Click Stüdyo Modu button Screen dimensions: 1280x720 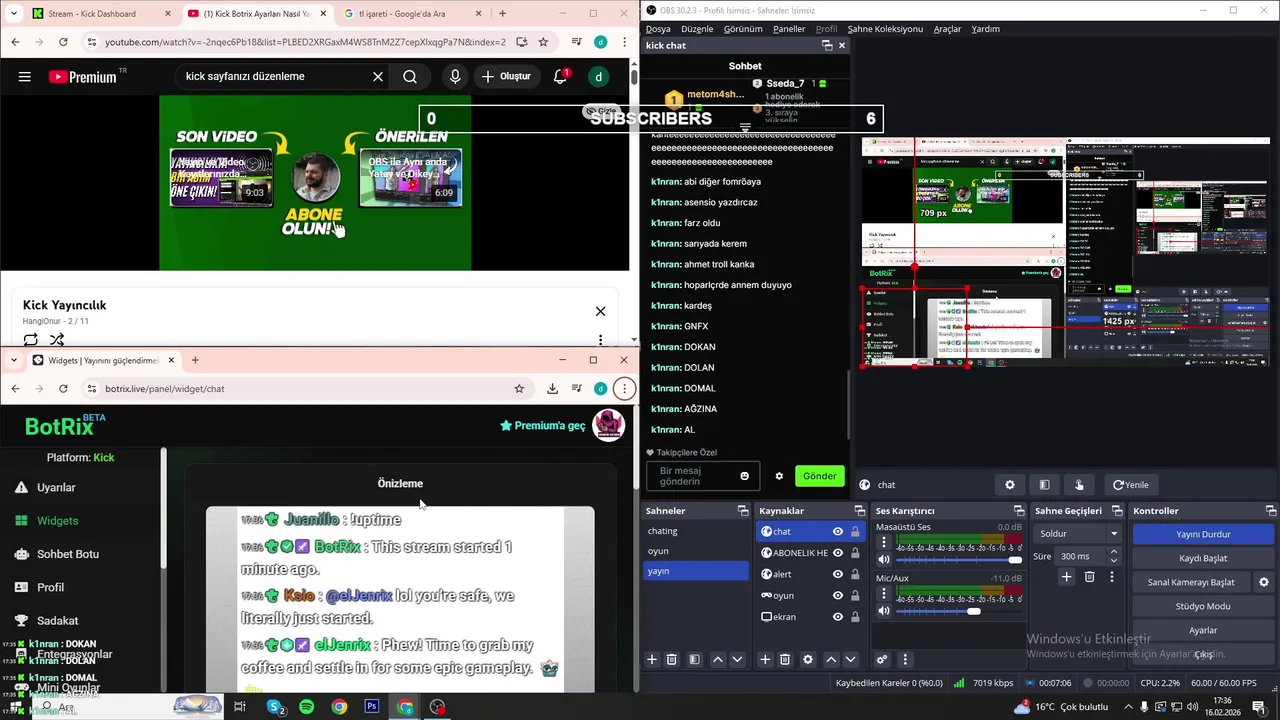pos(1203,606)
